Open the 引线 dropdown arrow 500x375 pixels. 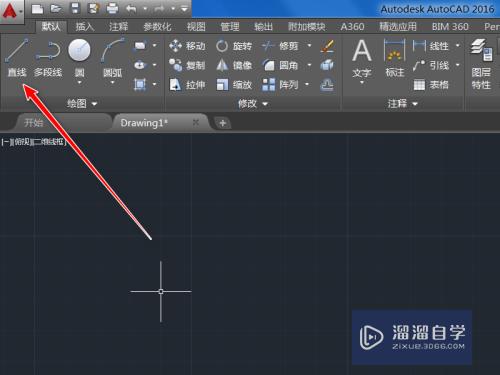[458, 65]
